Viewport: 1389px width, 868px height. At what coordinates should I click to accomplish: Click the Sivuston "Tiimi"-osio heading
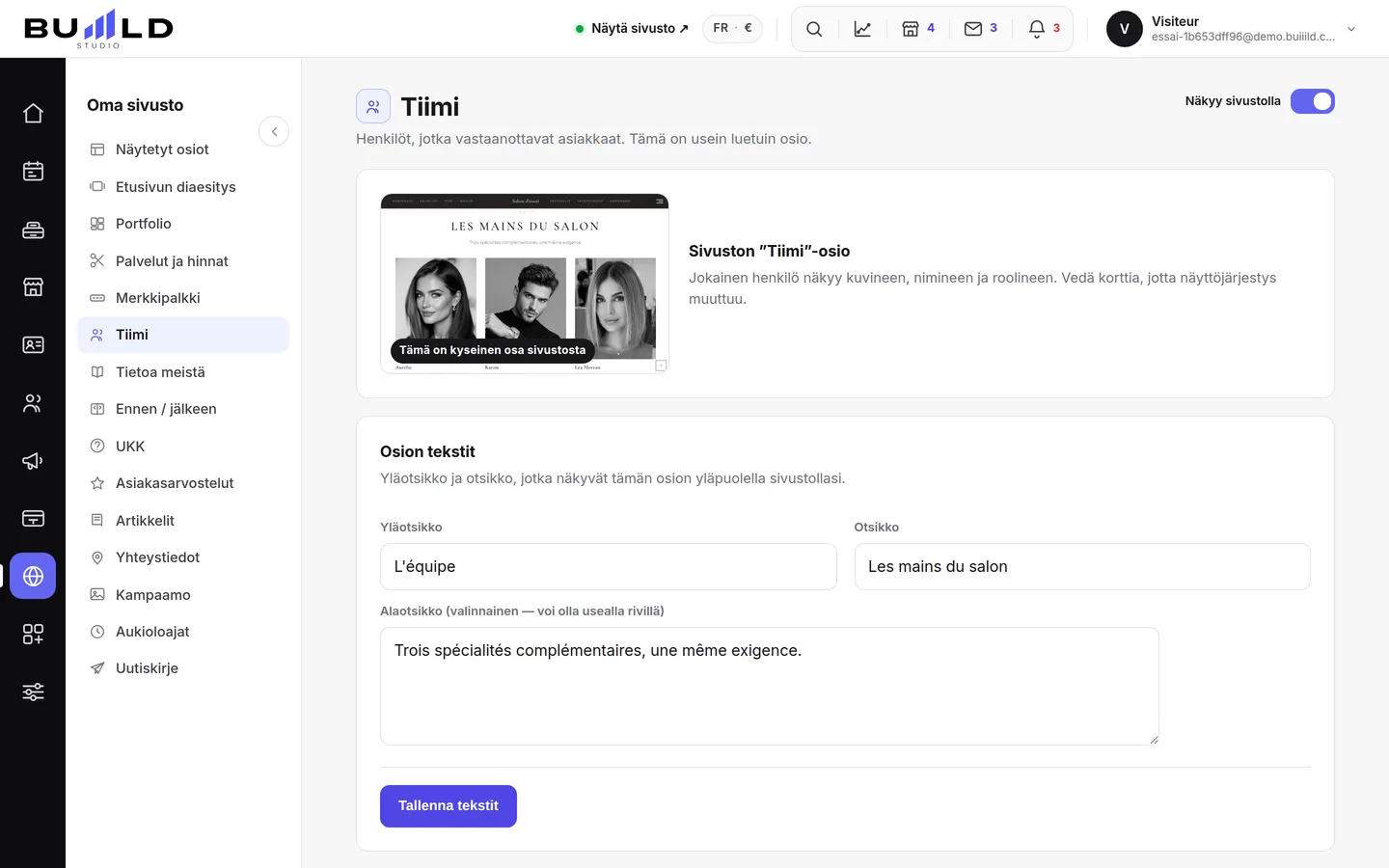pyautogui.click(x=769, y=251)
